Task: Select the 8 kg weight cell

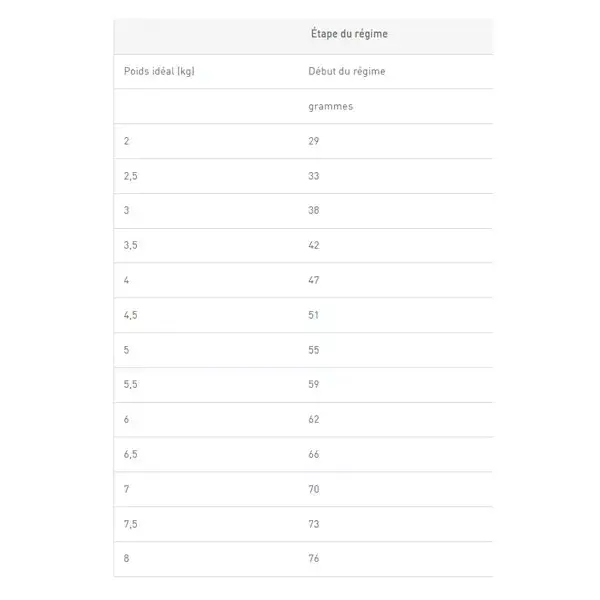Action: pos(126,558)
